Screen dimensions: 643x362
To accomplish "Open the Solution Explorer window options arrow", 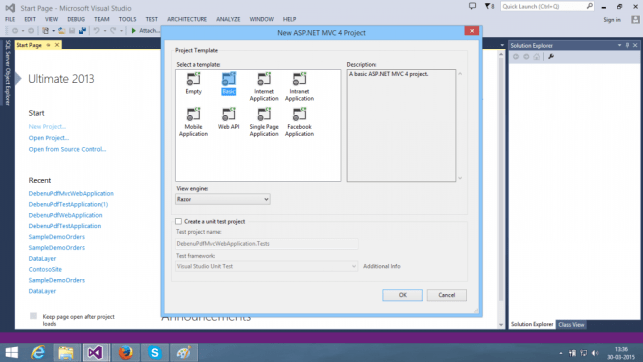I will coord(619,45).
